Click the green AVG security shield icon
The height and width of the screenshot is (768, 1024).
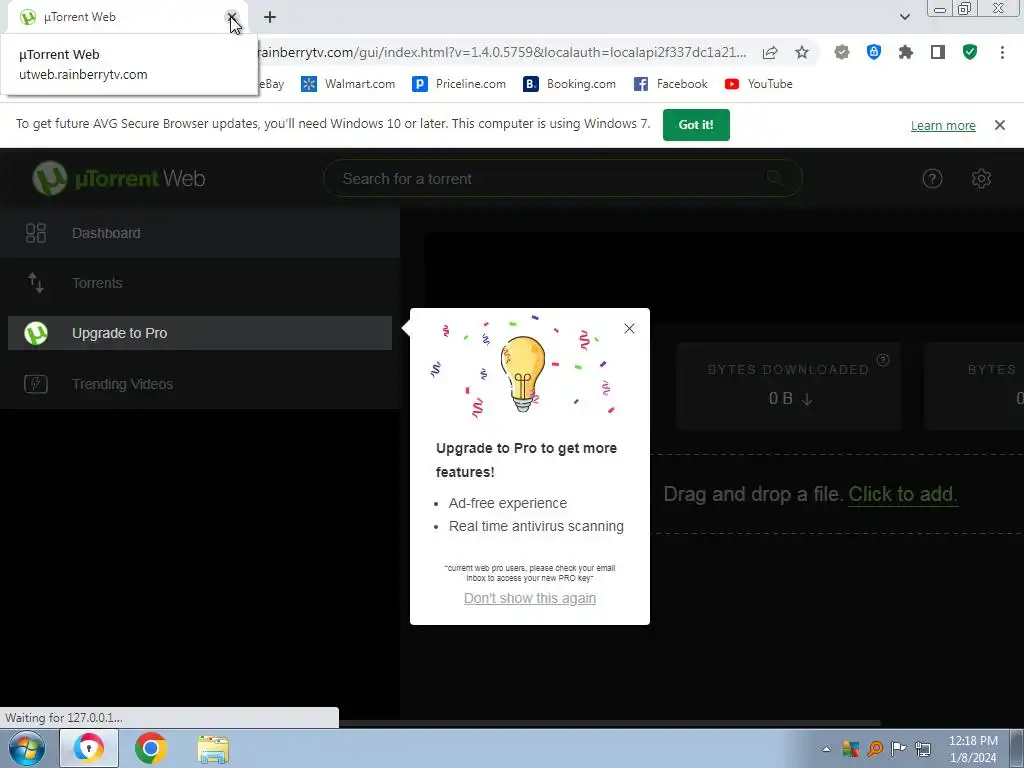tap(970, 52)
